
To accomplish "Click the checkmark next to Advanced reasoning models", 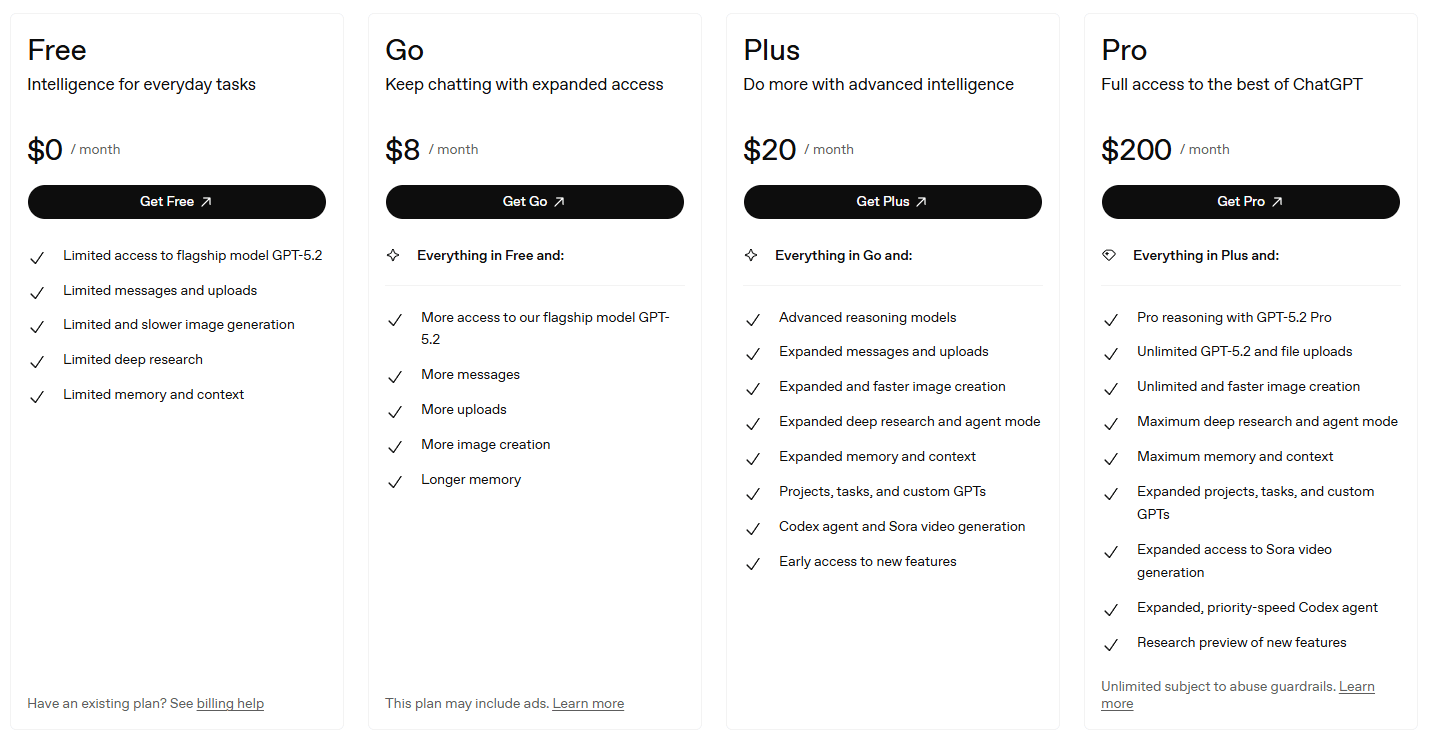I will click(x=753, y=318).
